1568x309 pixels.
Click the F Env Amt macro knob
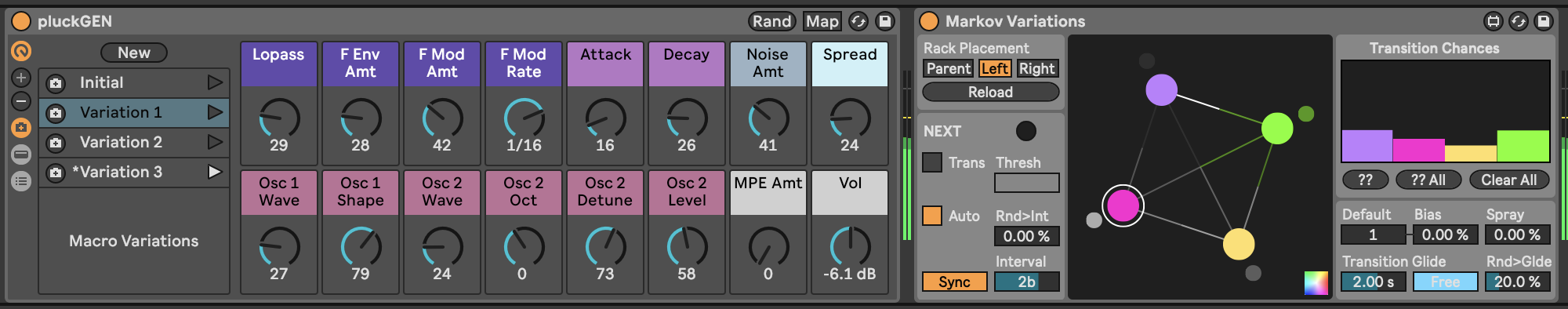click(x=361, y=118)
